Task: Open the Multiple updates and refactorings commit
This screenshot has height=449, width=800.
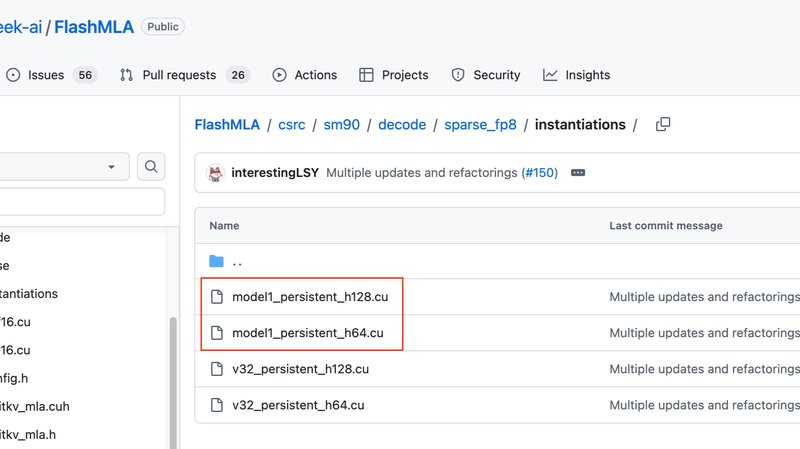Action: (422, 173)
